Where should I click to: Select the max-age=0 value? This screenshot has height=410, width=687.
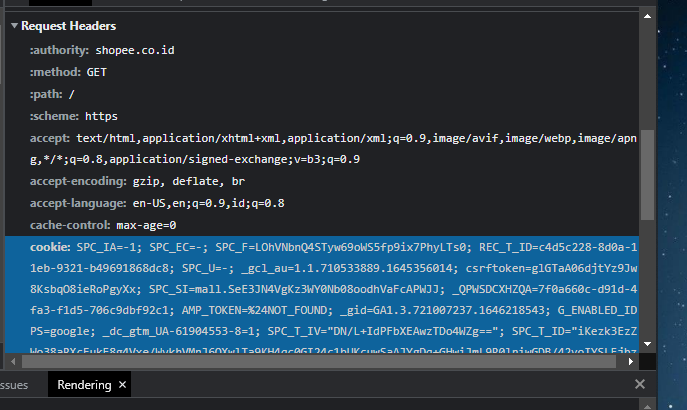146,225
